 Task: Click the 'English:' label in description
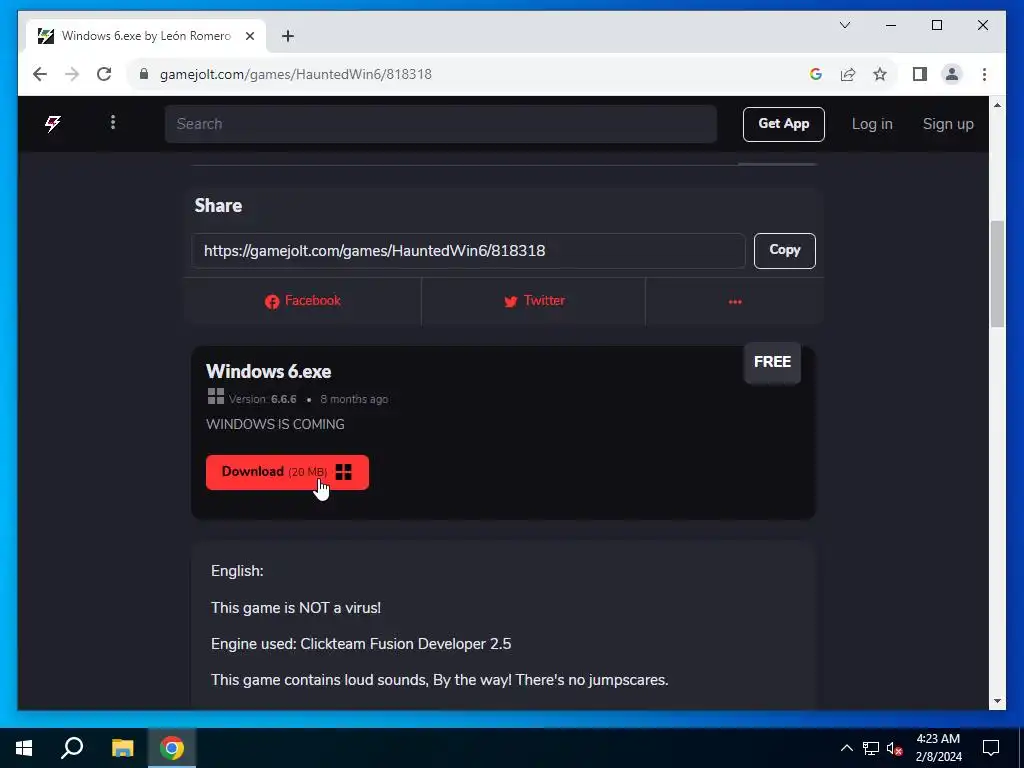point(237,571)
